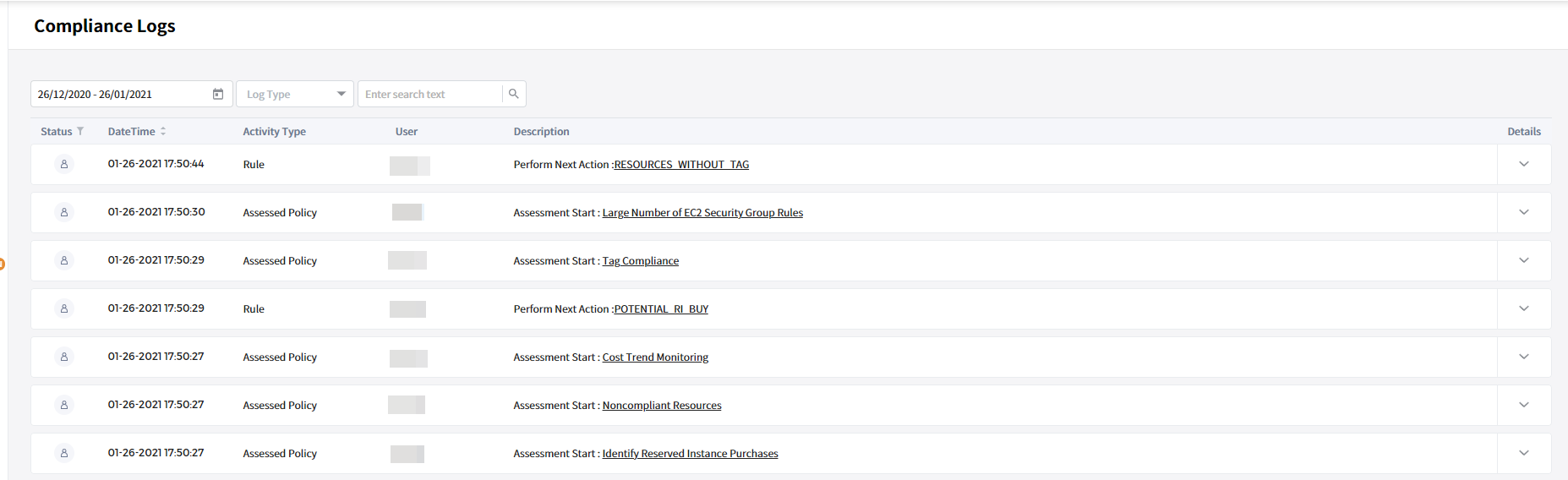Open the Cost Trend Monitoring link
The width and height of the screenshot is (1568, 480).
click(x=655, y=357)
